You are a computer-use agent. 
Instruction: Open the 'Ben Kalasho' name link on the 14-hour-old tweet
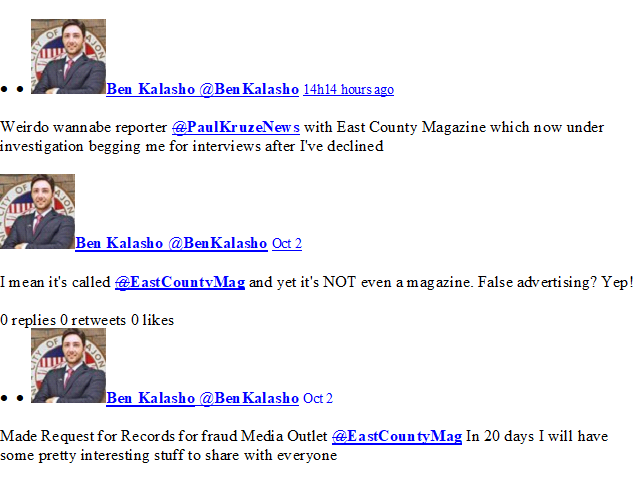coord(151,89)
